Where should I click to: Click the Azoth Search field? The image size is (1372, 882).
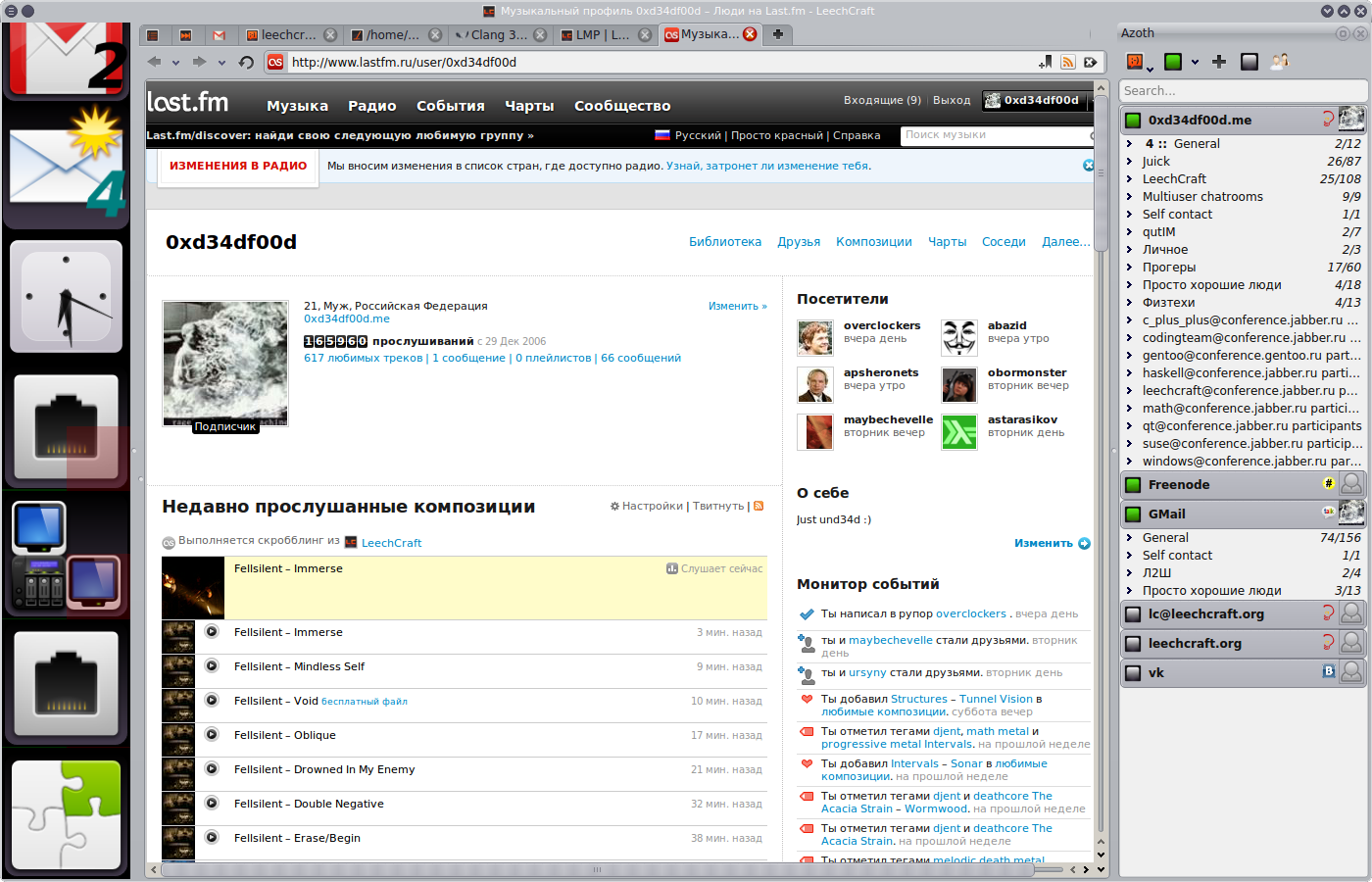point(1243,90)
